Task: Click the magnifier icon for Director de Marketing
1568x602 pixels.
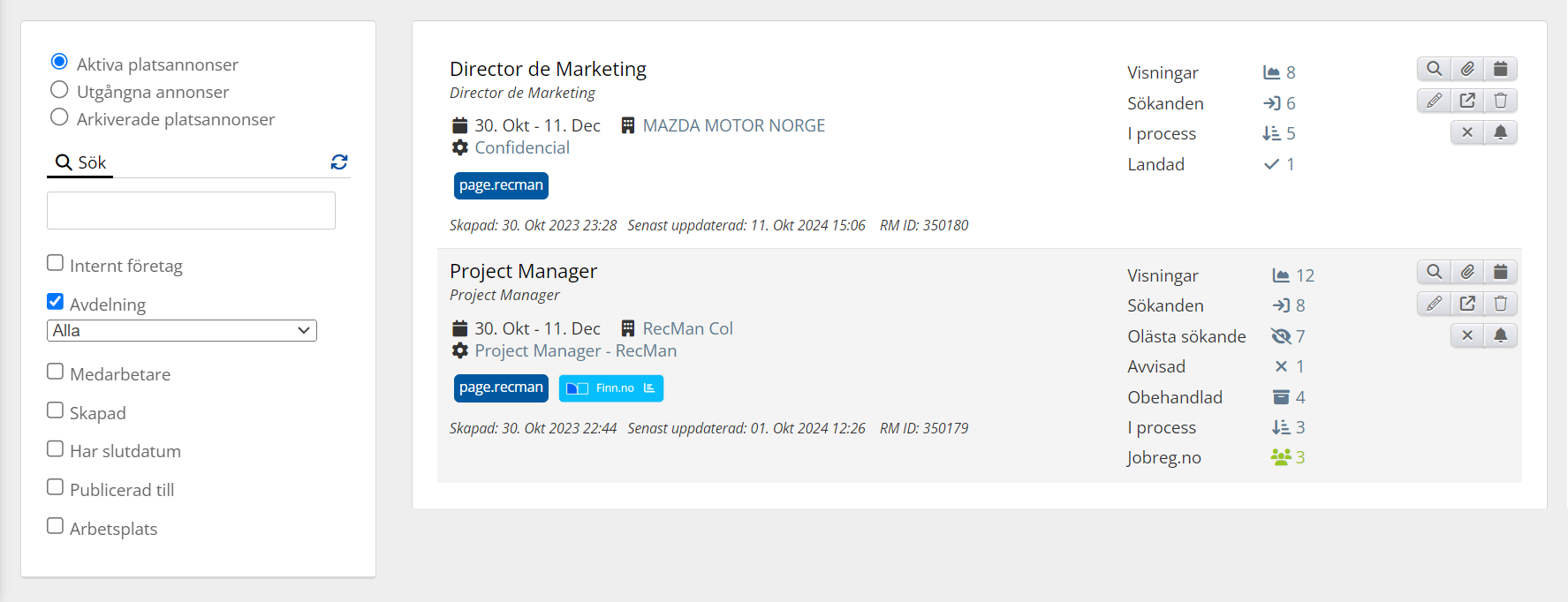Action: coord(1434,69)
